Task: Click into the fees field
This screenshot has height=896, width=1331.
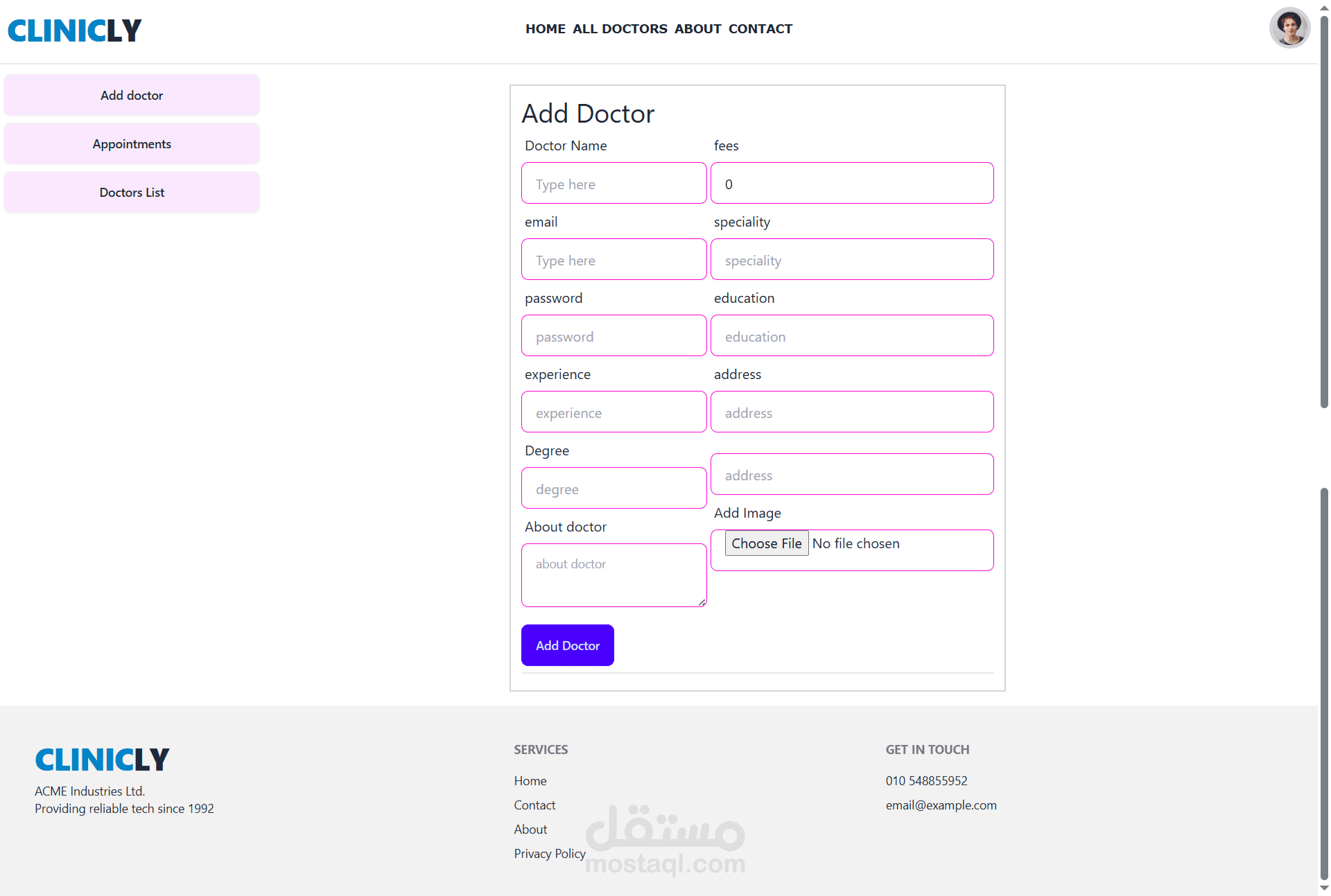Action: point(851,184)
